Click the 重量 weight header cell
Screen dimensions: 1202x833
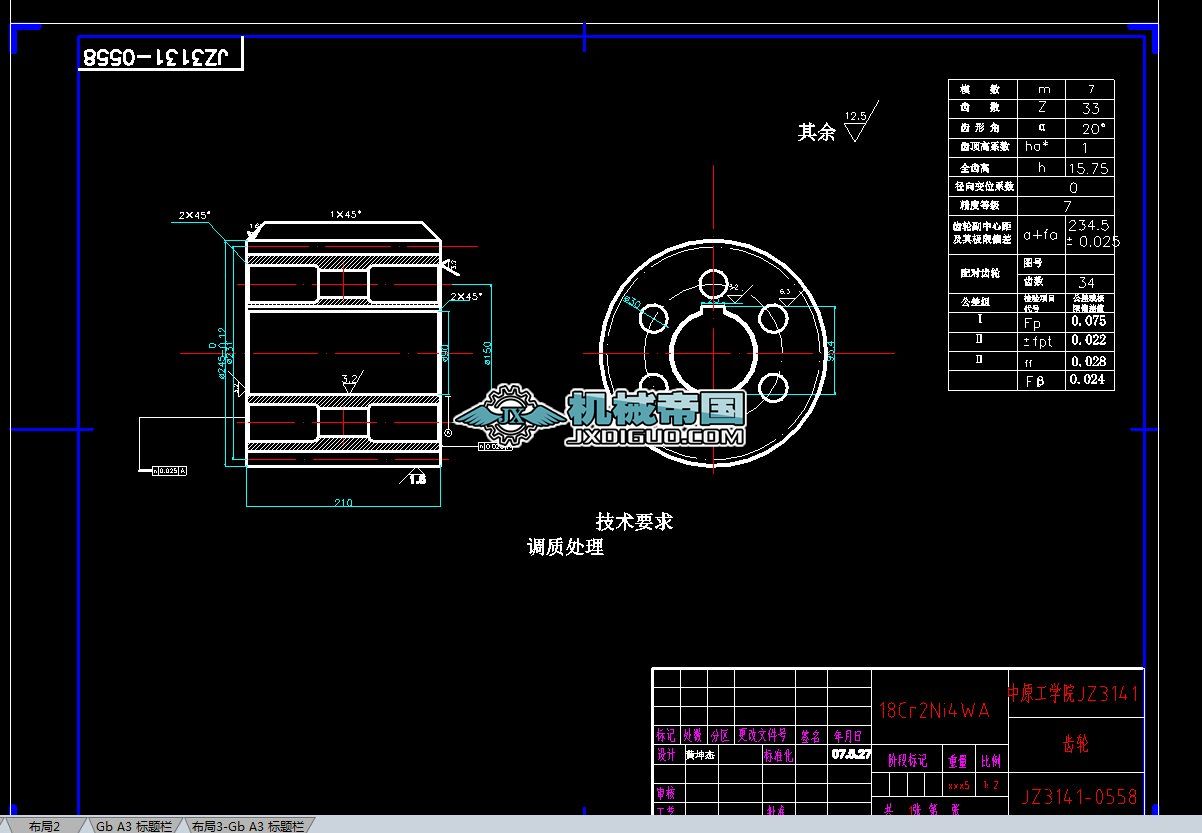958,760
